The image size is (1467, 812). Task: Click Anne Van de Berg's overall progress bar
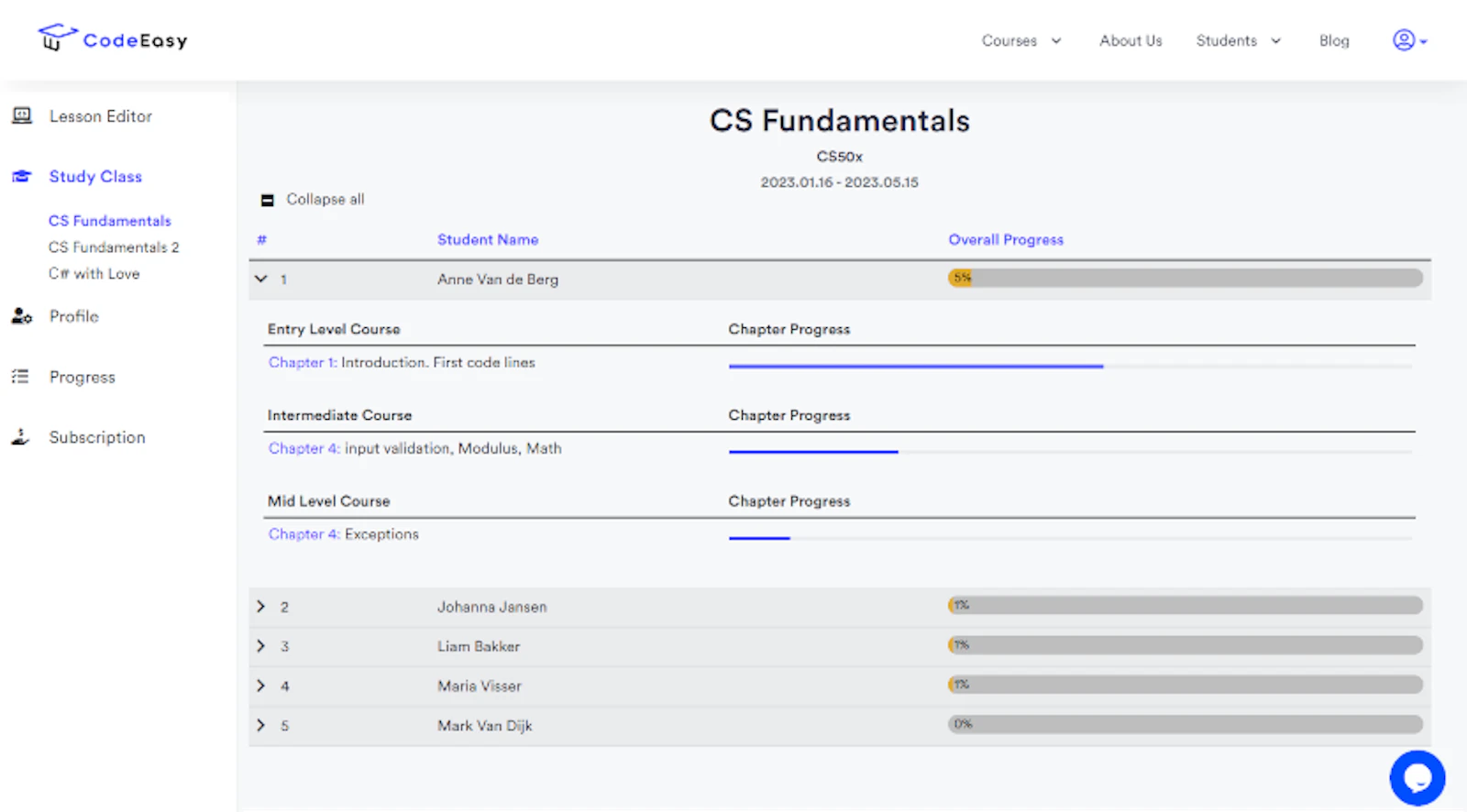[x=1185, y=278]
